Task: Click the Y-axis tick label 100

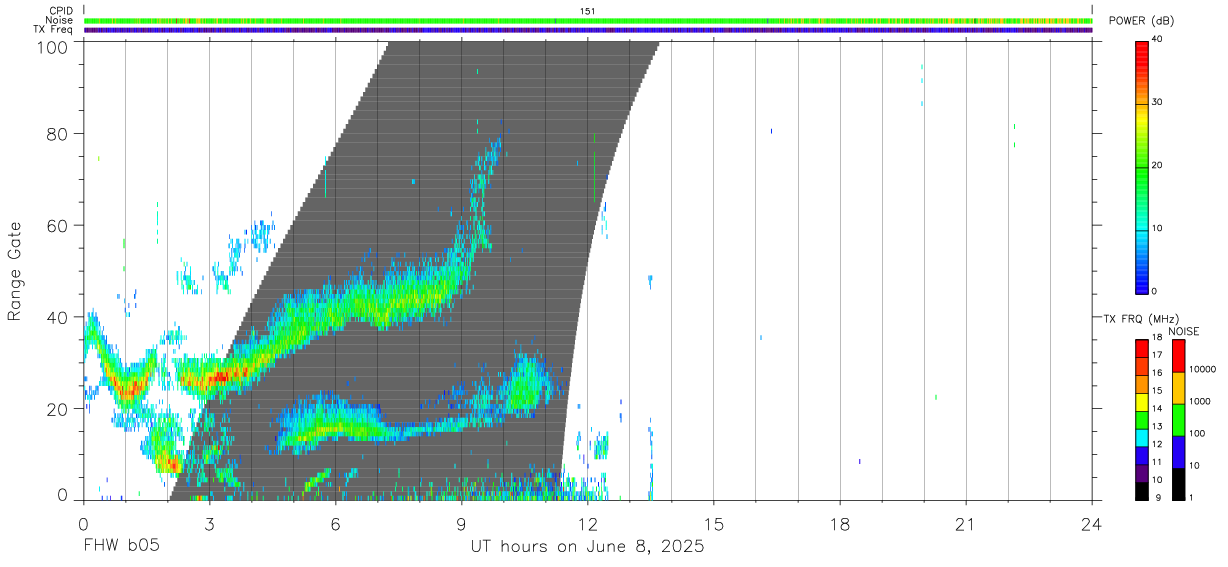Action: pyautogui.click(x=53, y=47)
